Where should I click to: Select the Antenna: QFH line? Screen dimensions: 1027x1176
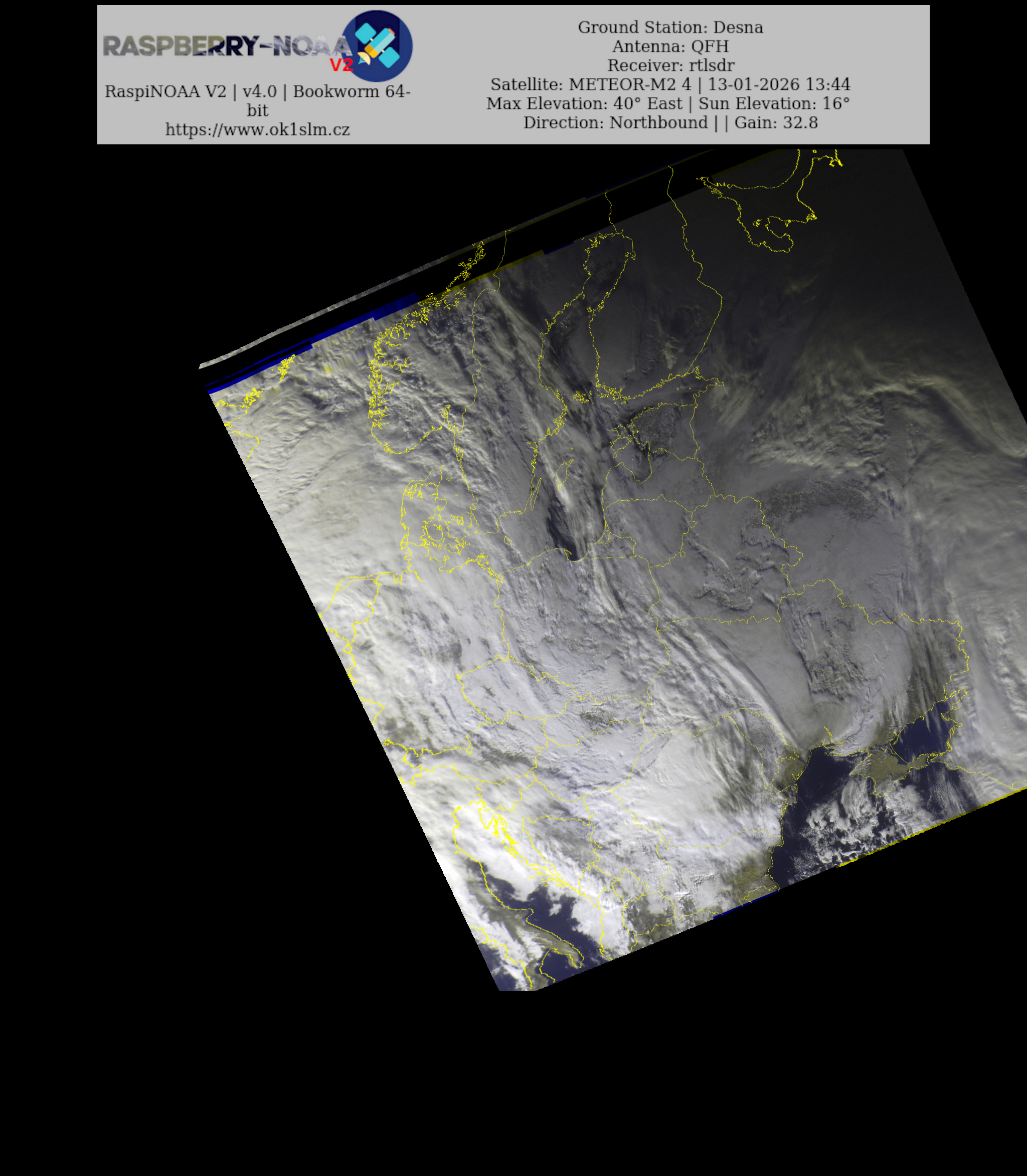pos(670,47)
